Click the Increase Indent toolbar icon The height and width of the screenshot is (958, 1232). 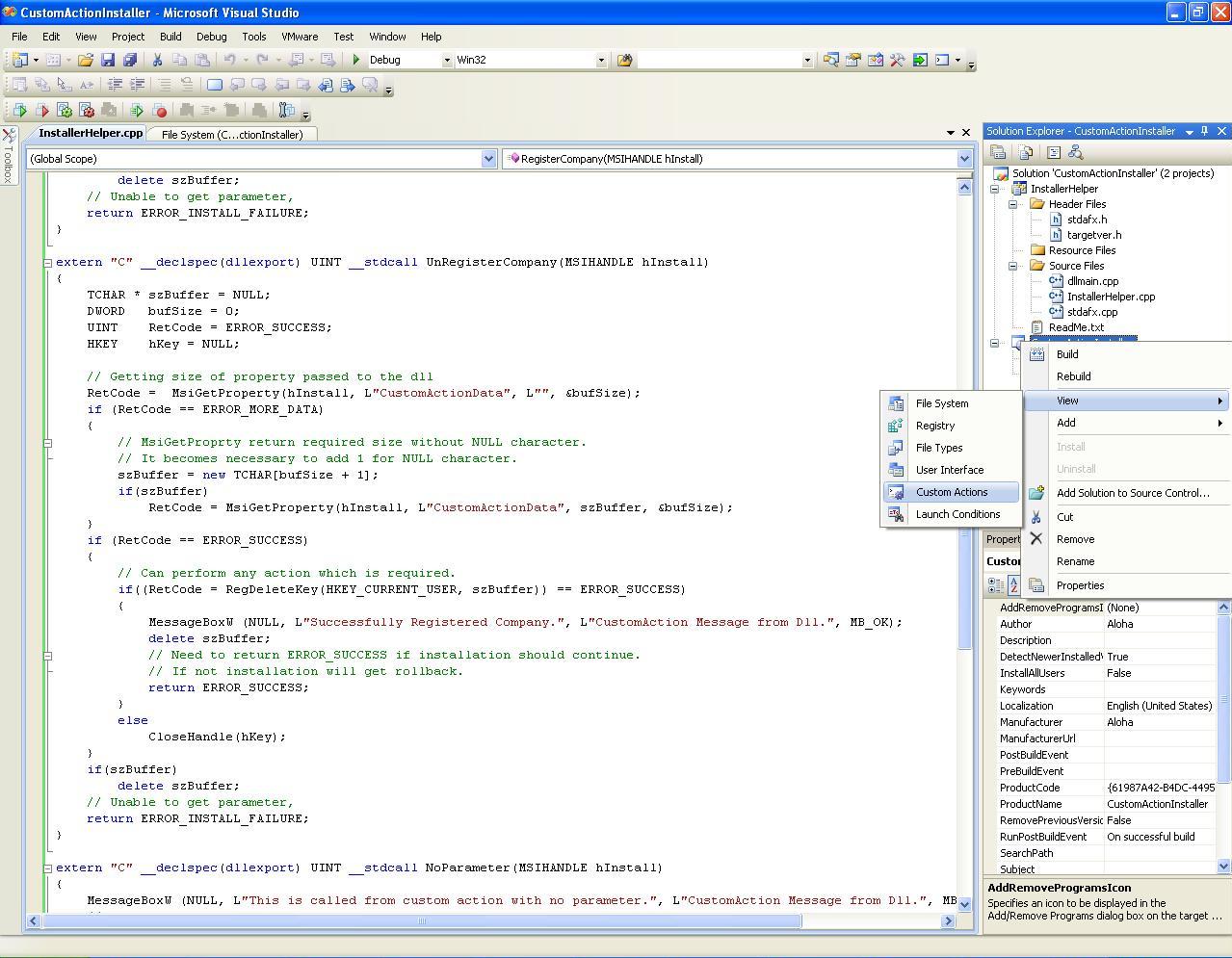137,85
